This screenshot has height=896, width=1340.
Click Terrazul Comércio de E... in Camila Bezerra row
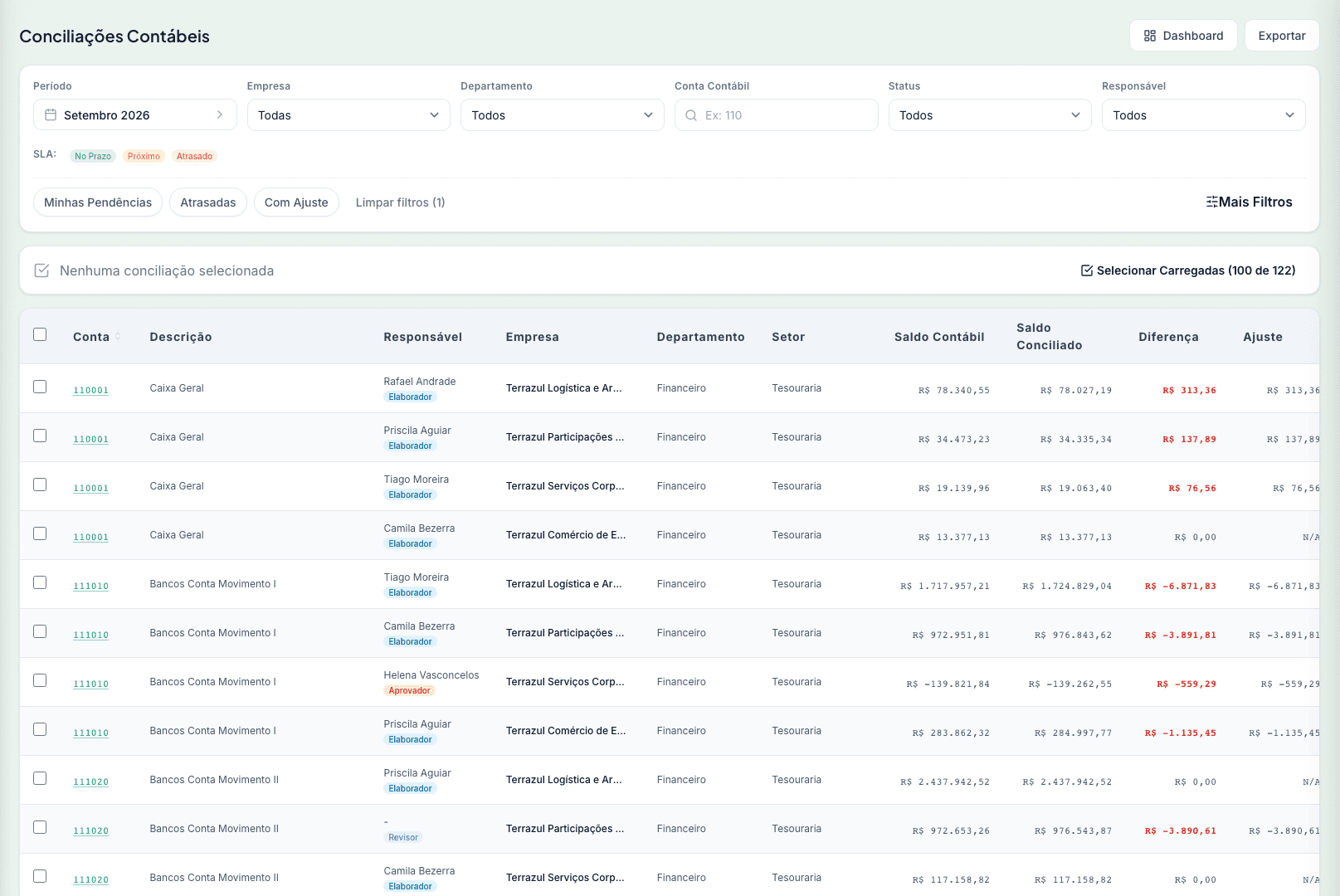pos(566,535)
